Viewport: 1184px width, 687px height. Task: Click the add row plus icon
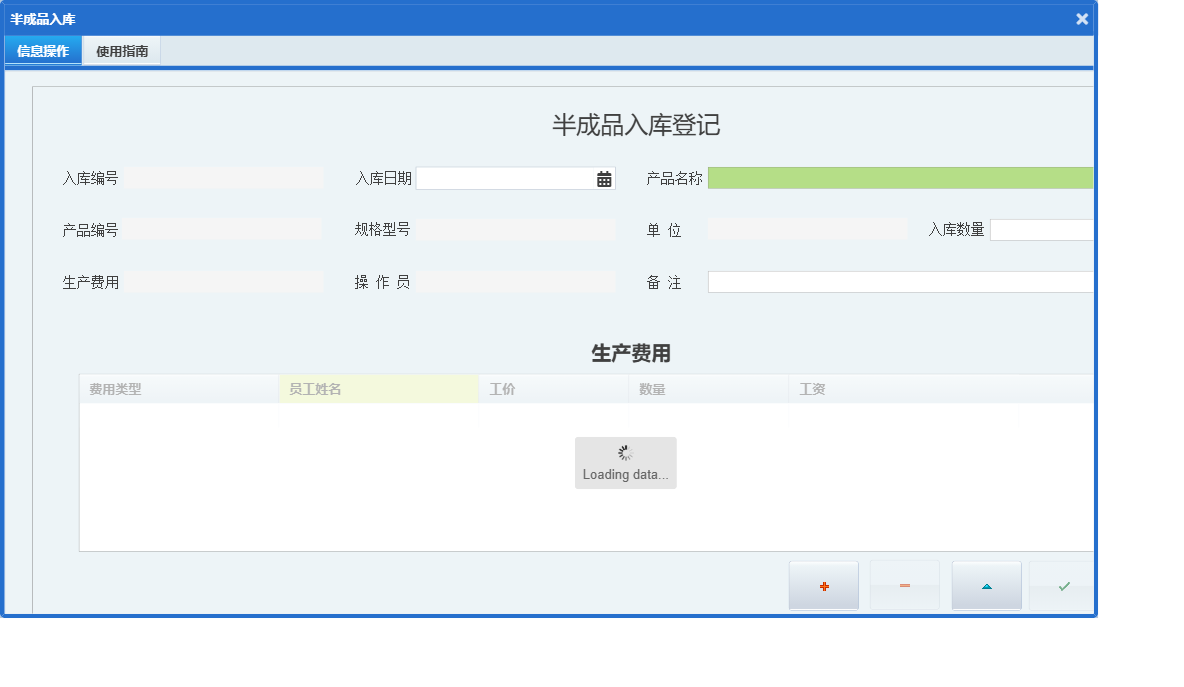click(x=823, y=585)
